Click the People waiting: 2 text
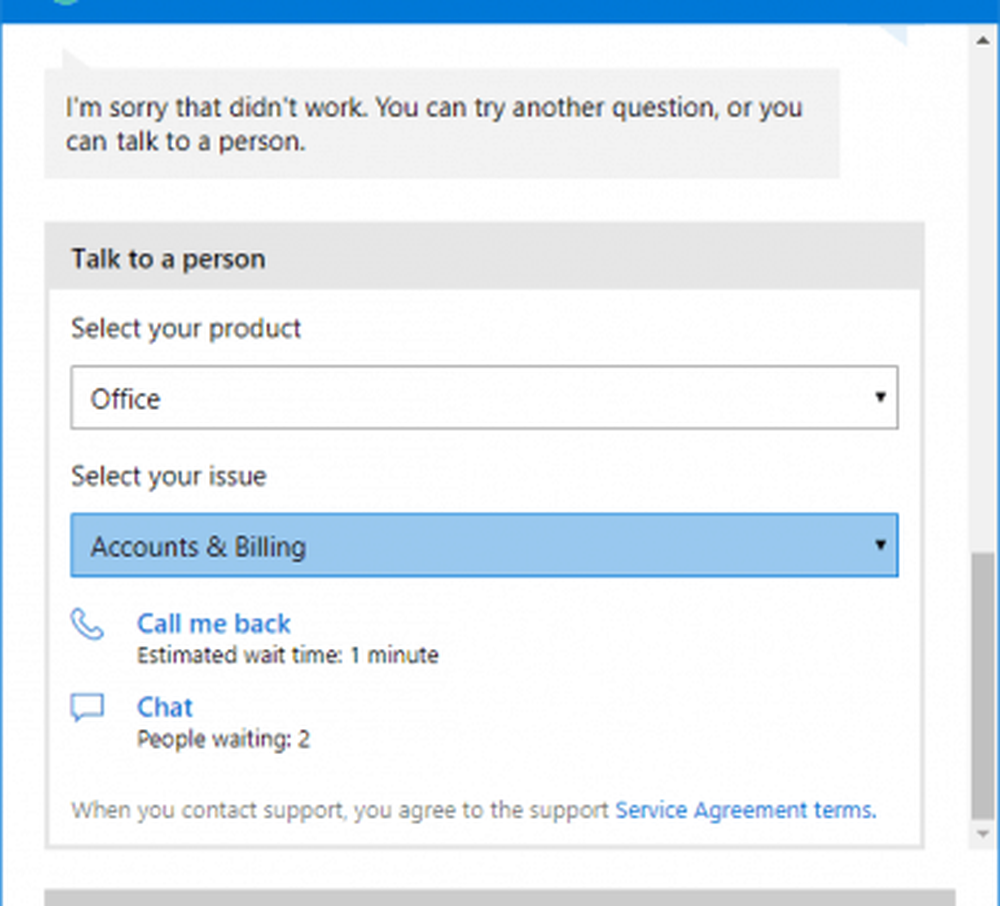 tap(223, 740)
